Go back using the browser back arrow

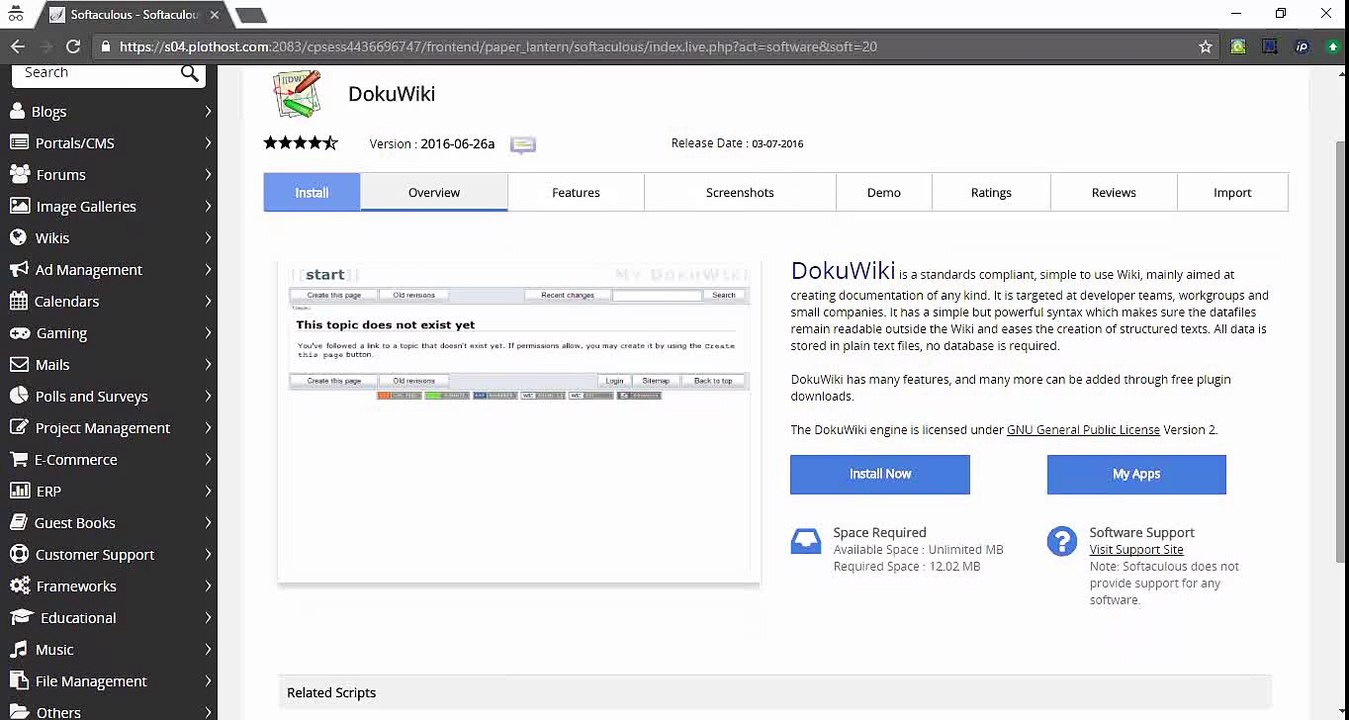17,46
